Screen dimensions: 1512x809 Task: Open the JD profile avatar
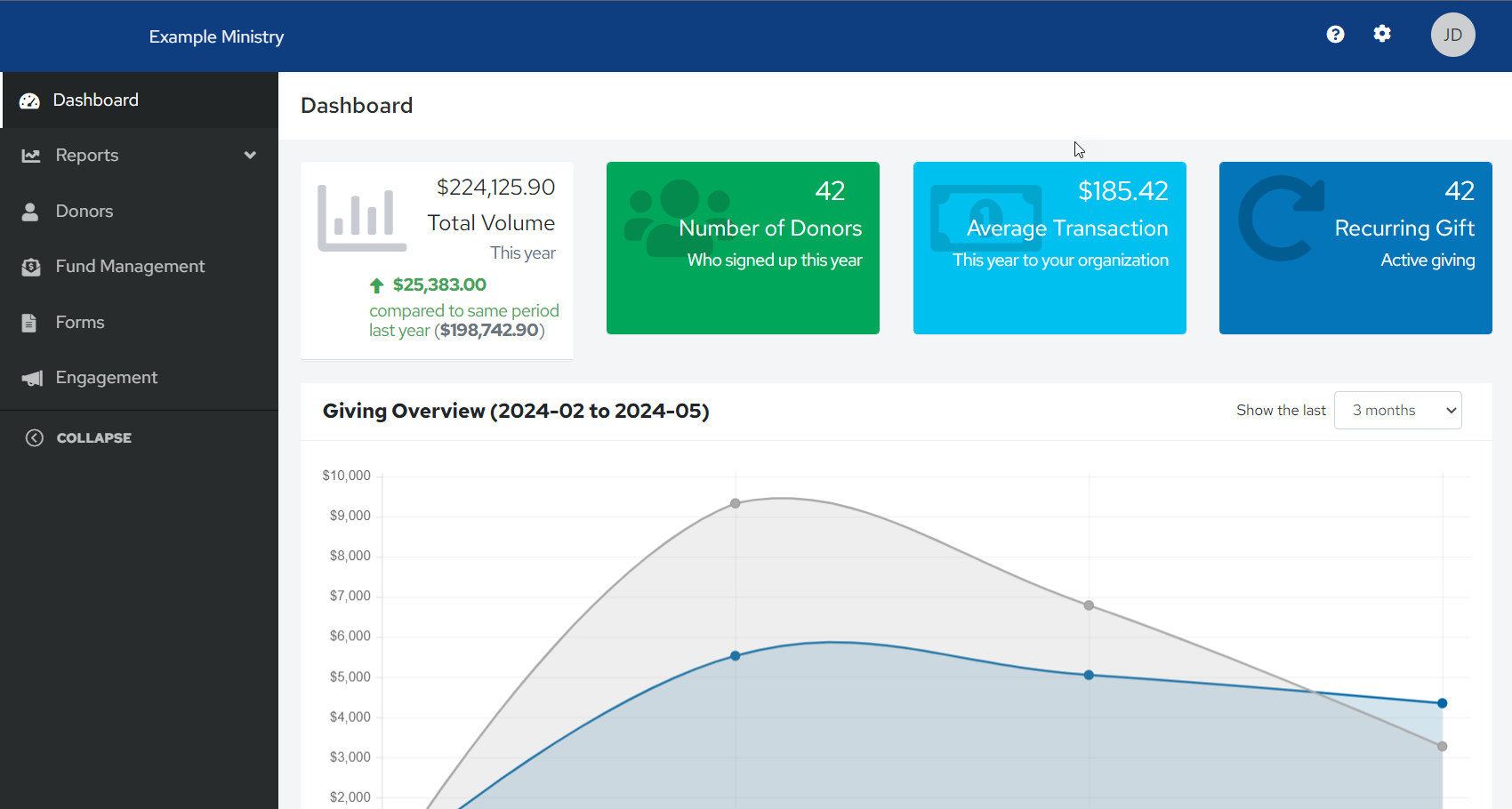[1452, 35]
